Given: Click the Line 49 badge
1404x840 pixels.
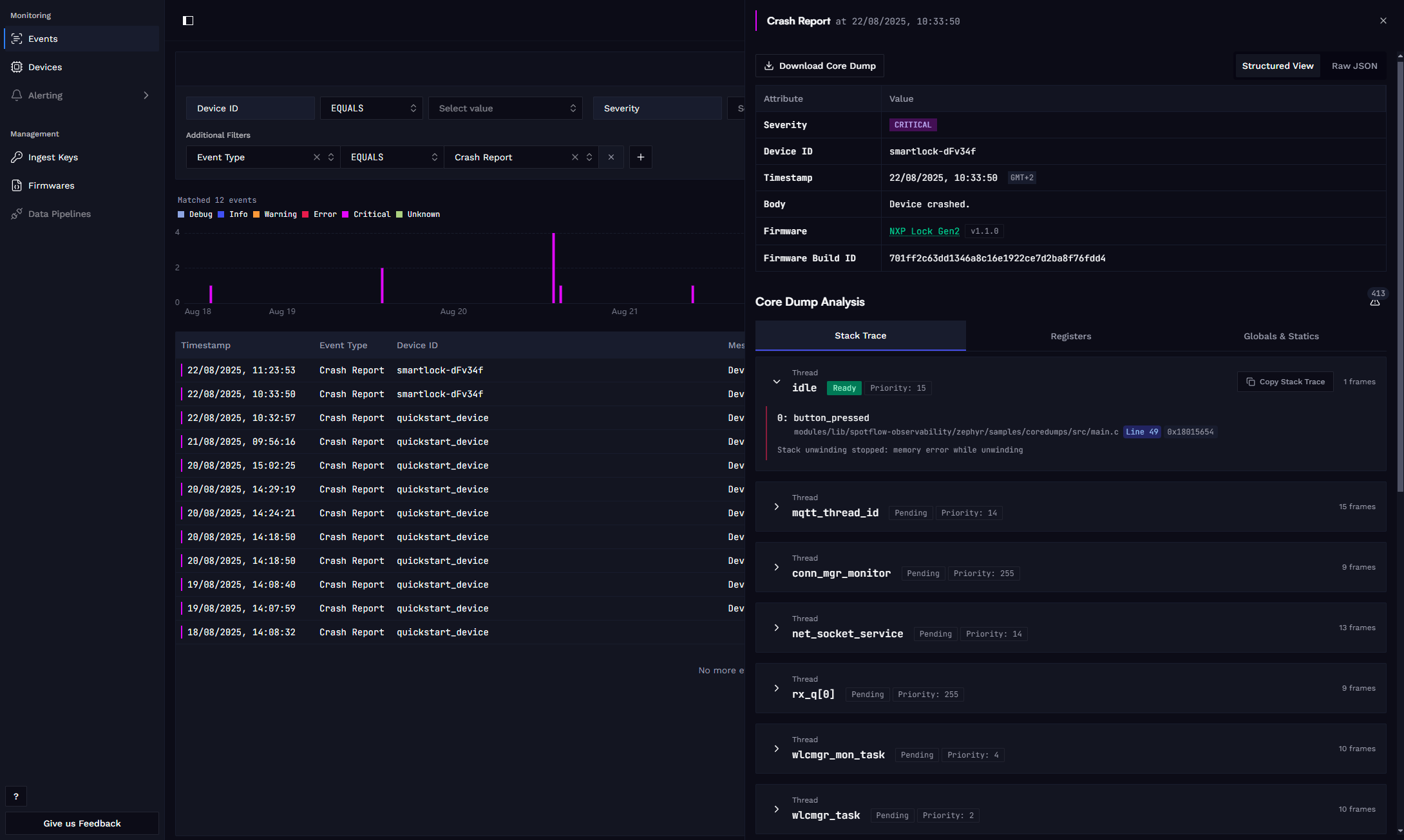Looking at the screenshot, I should 1142,432.
